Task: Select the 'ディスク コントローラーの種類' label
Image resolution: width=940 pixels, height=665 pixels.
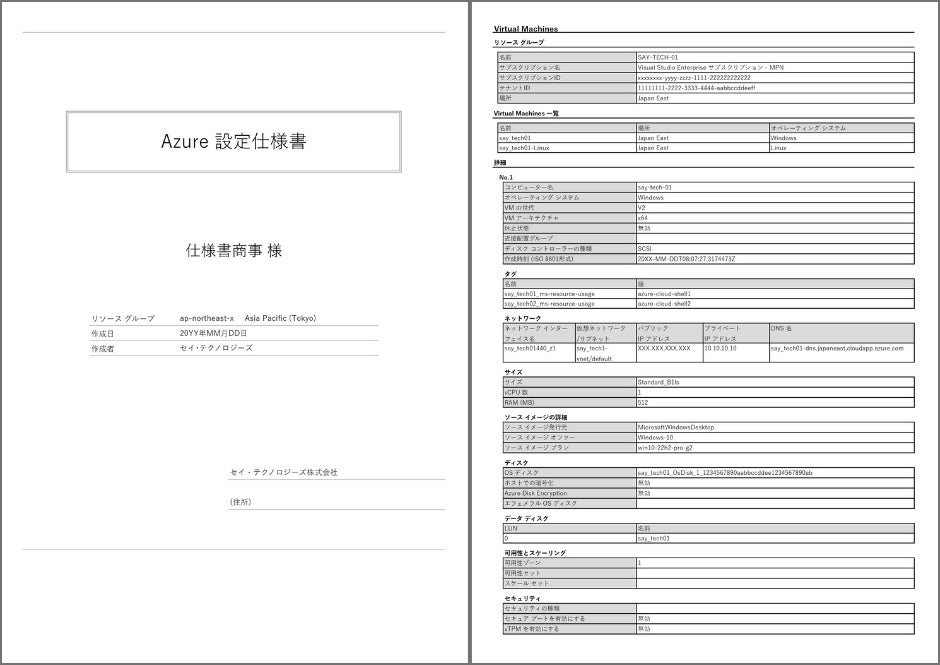Action: [x=548, y=249]
